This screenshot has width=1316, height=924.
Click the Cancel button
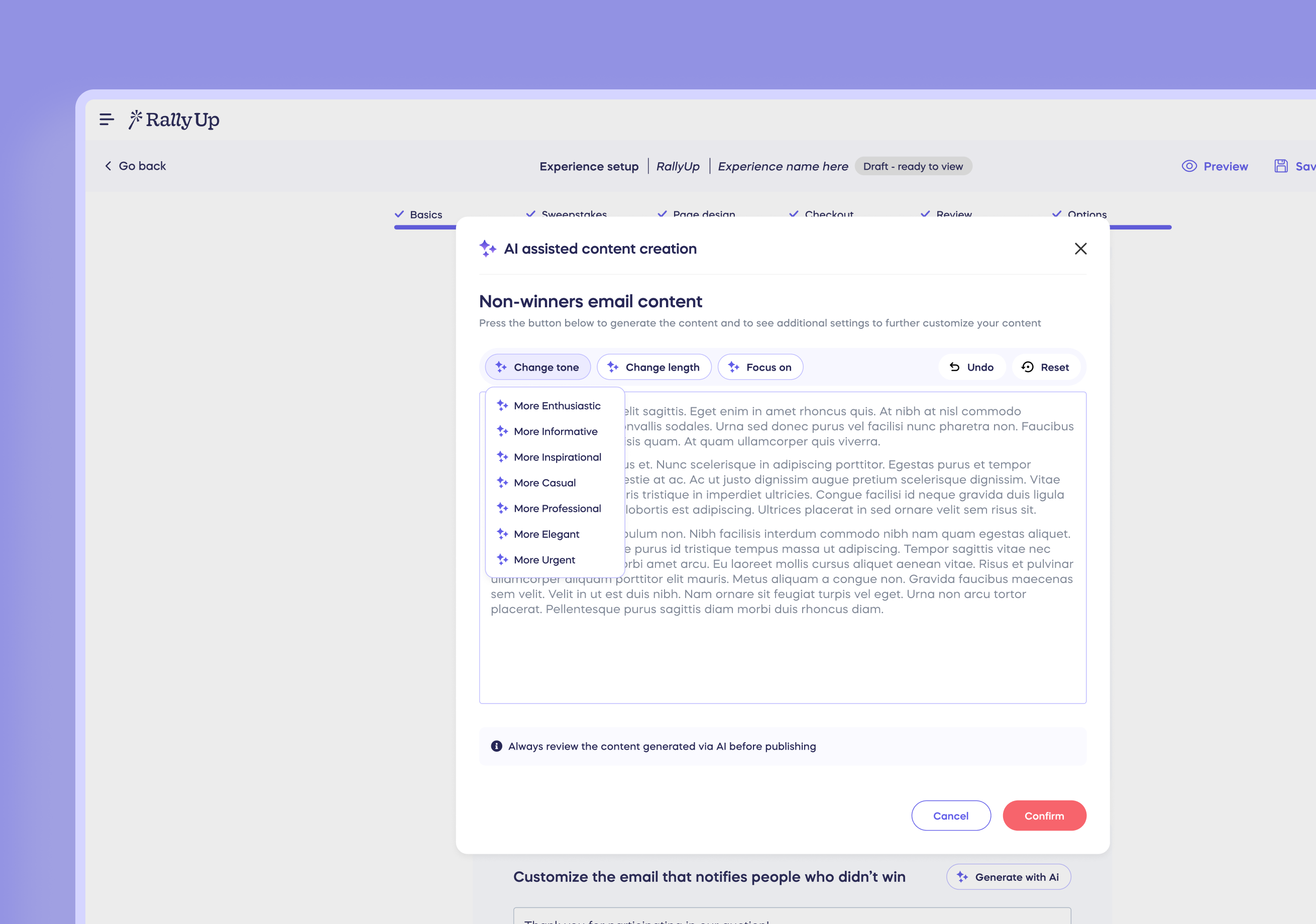click(951, 816)
